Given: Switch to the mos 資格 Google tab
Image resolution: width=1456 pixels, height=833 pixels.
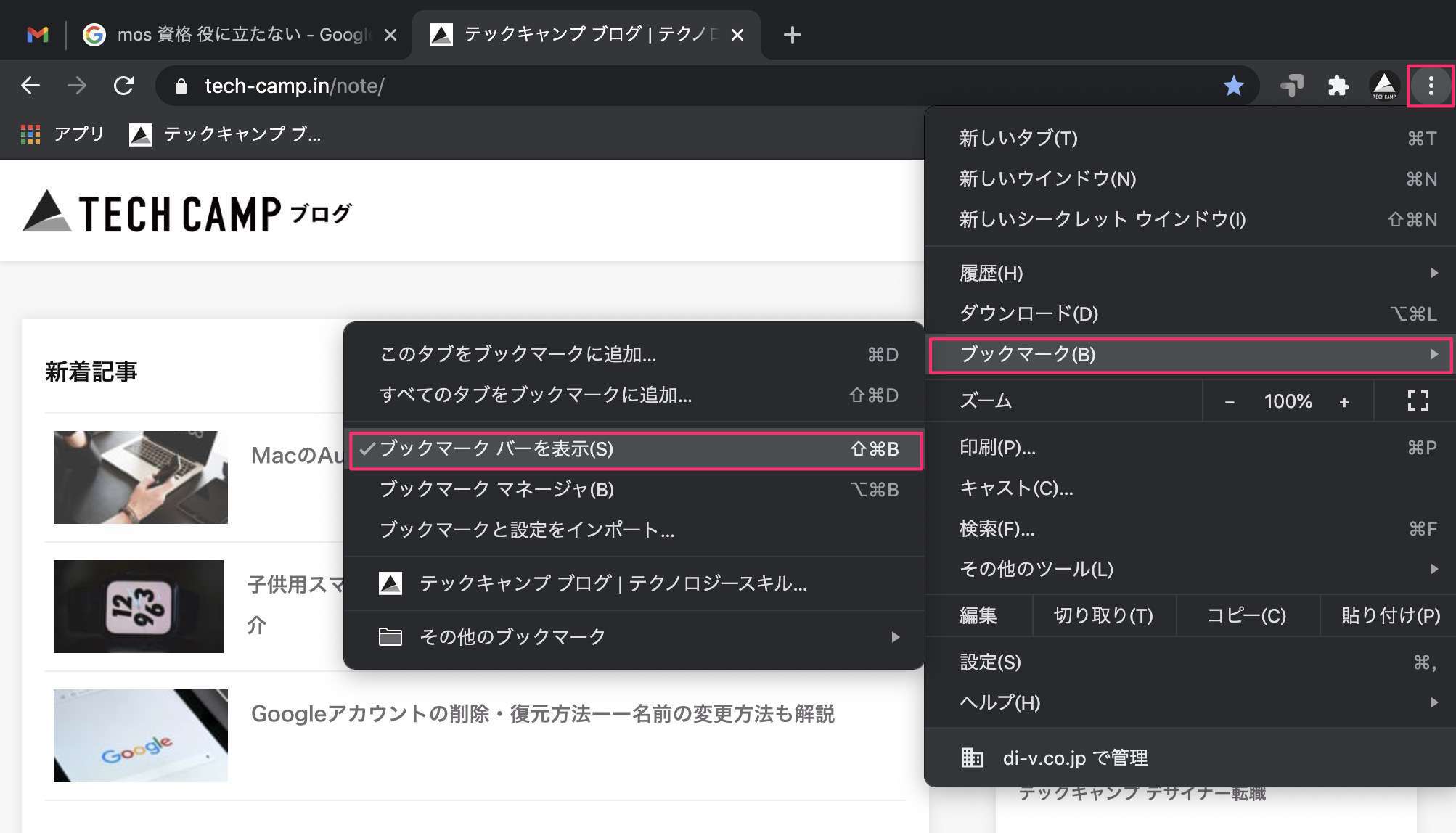Looking at the screenshot, I should (240, 35).
